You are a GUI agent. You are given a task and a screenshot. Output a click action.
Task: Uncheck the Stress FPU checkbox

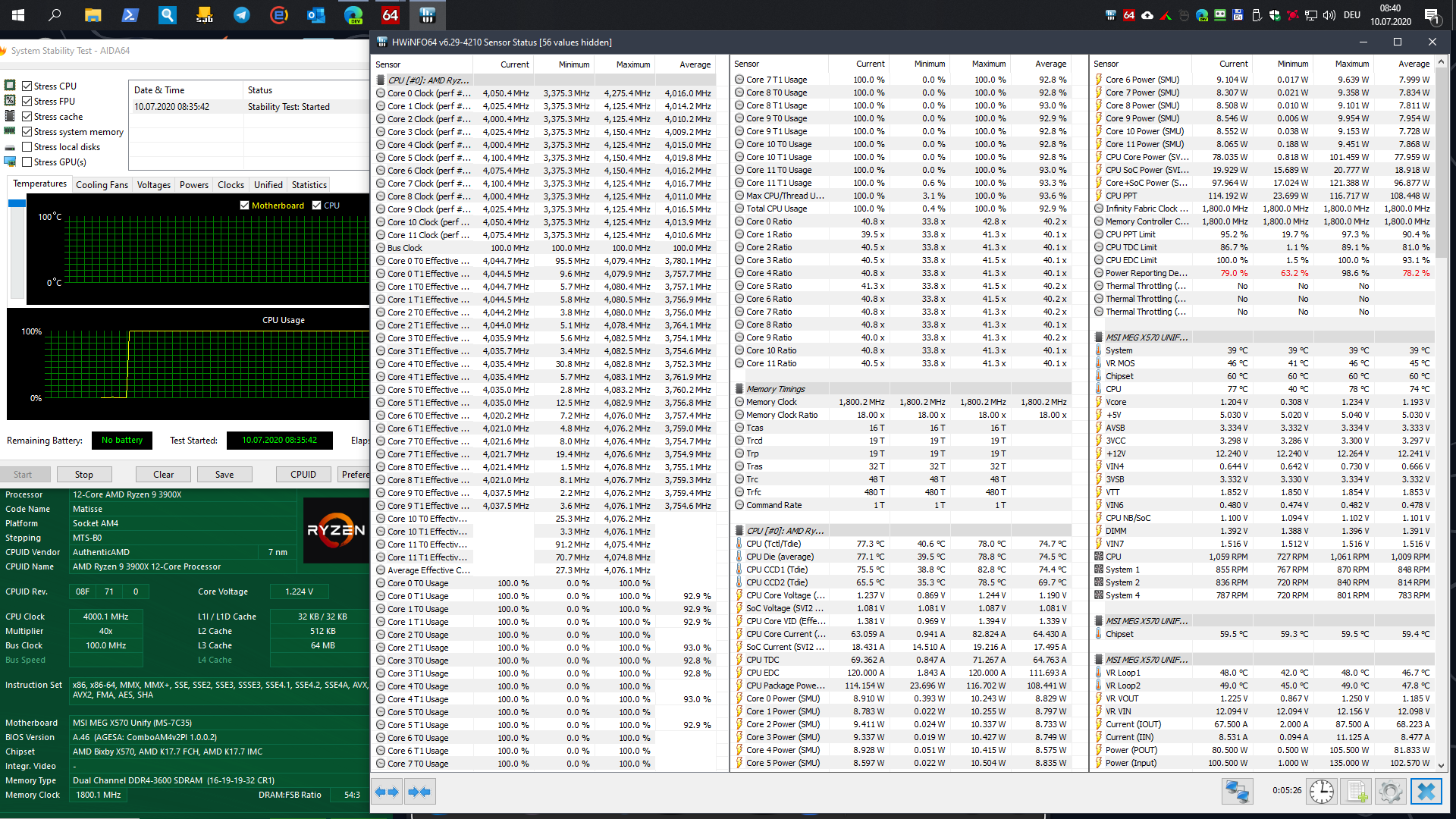pyautogui.click(x=27, y=102)
